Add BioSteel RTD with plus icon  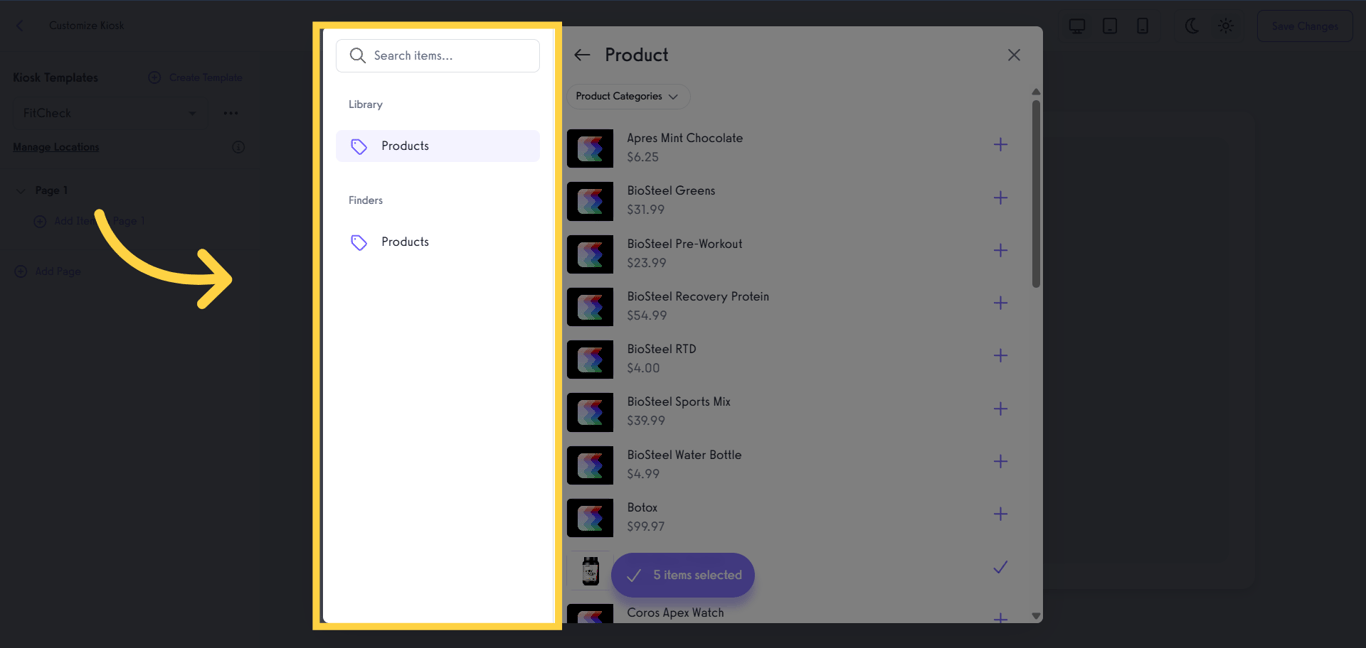pos(1000,356)
